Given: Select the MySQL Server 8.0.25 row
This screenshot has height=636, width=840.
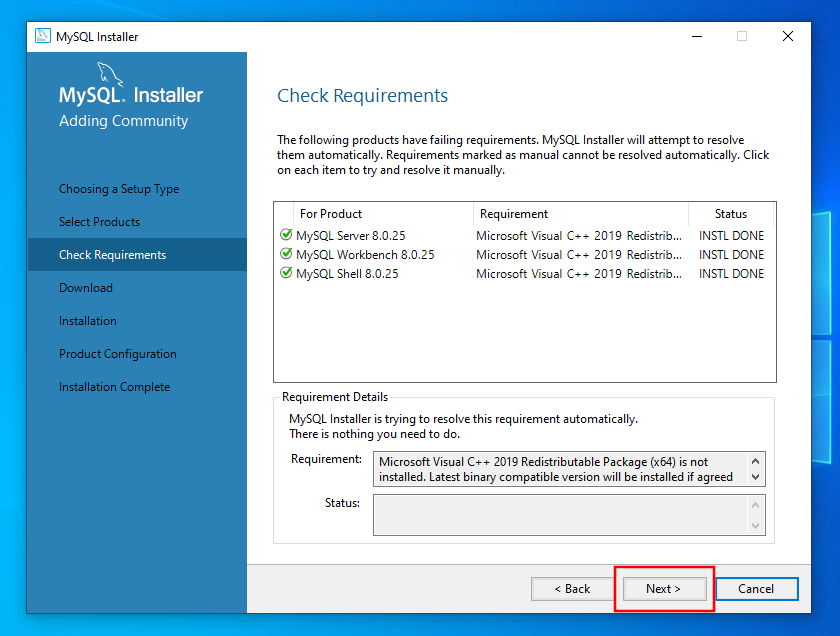Looking at the screenshot, I should coord(524,236).
